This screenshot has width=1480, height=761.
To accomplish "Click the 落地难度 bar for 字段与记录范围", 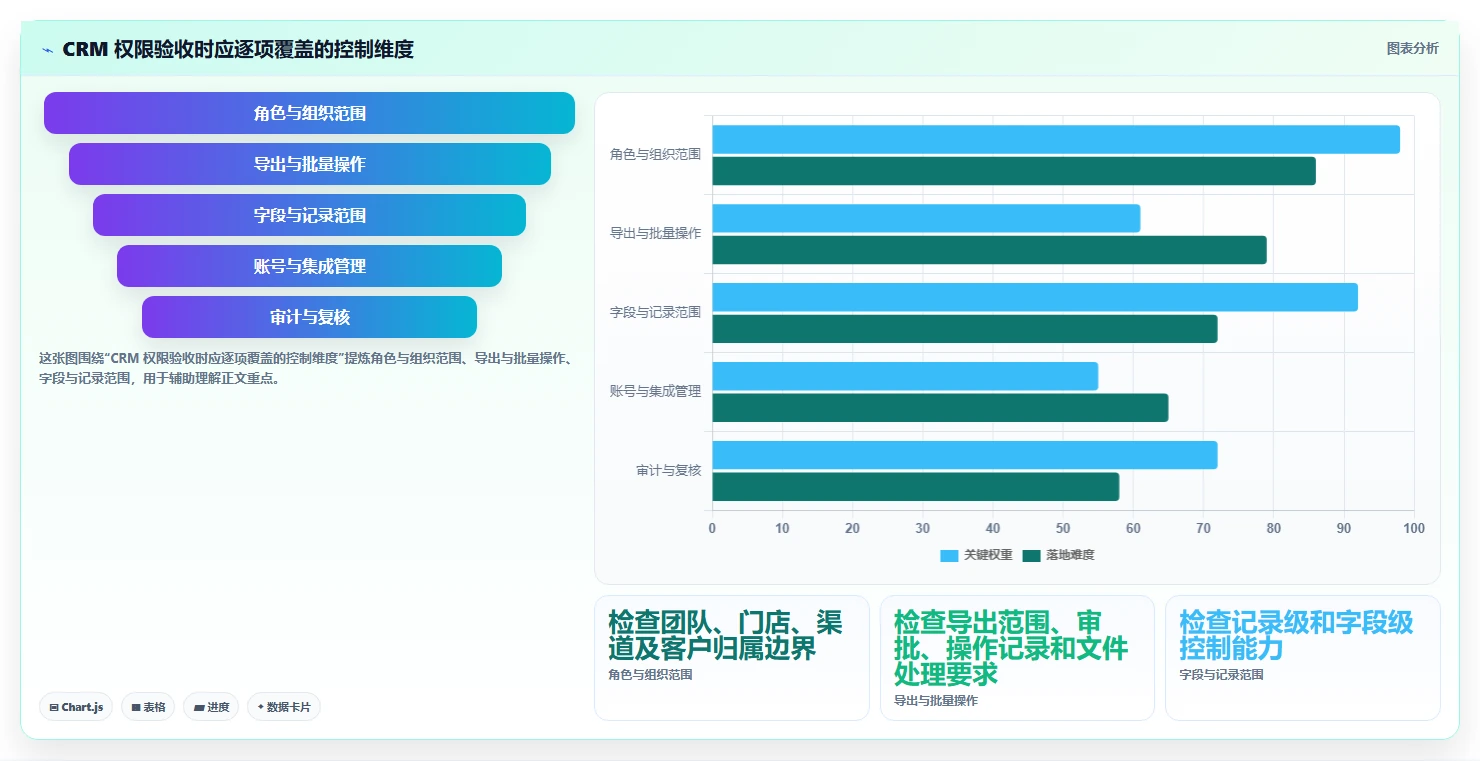I will (x=965, y=329).
